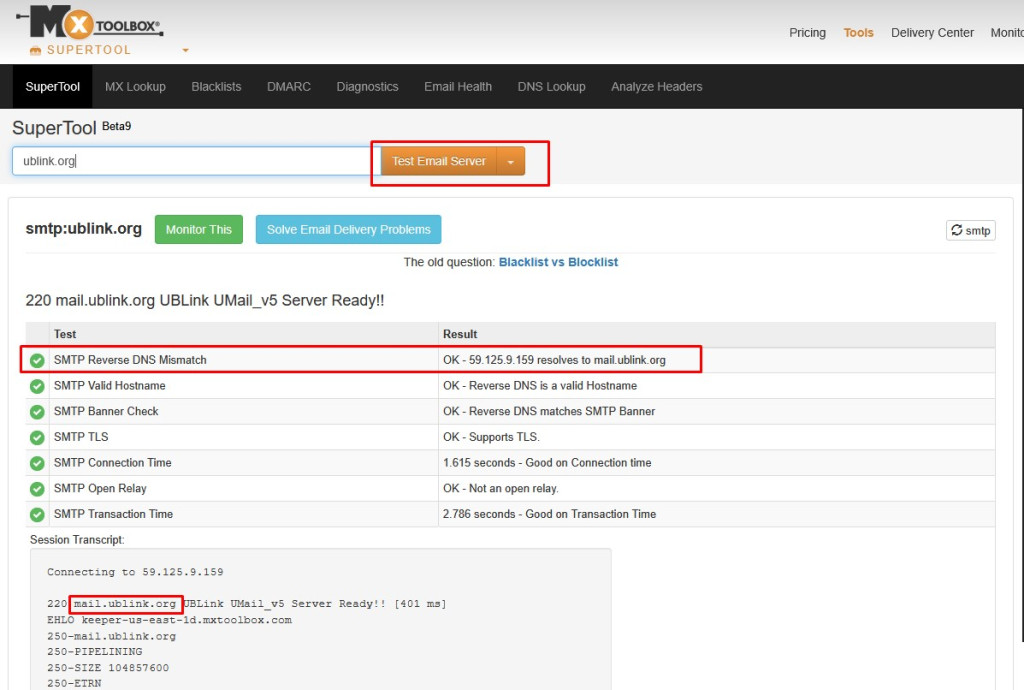1024x690 pixels.
Task: Open the Blacklist vs Blocklist link
Action: pos(558,262)
